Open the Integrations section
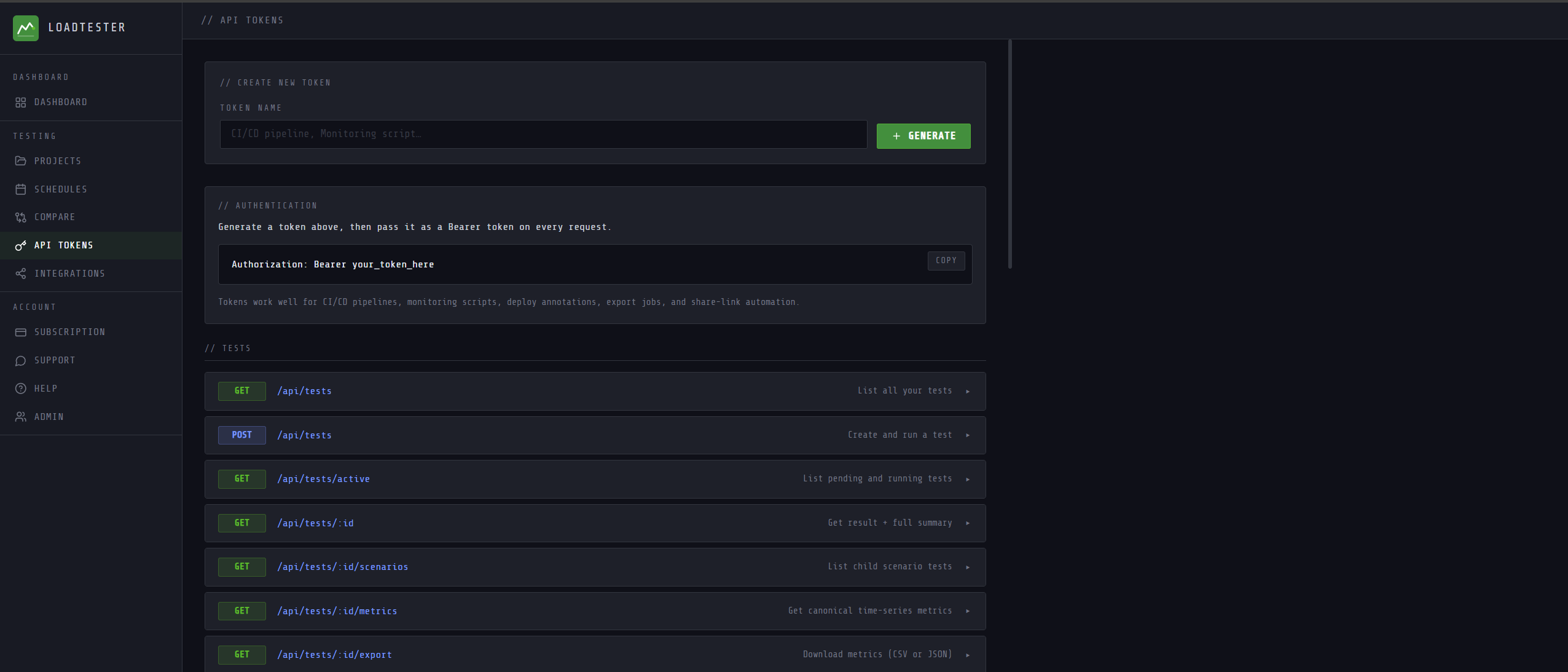Viewport: 1568px width, 672px height. click(69, 273)
